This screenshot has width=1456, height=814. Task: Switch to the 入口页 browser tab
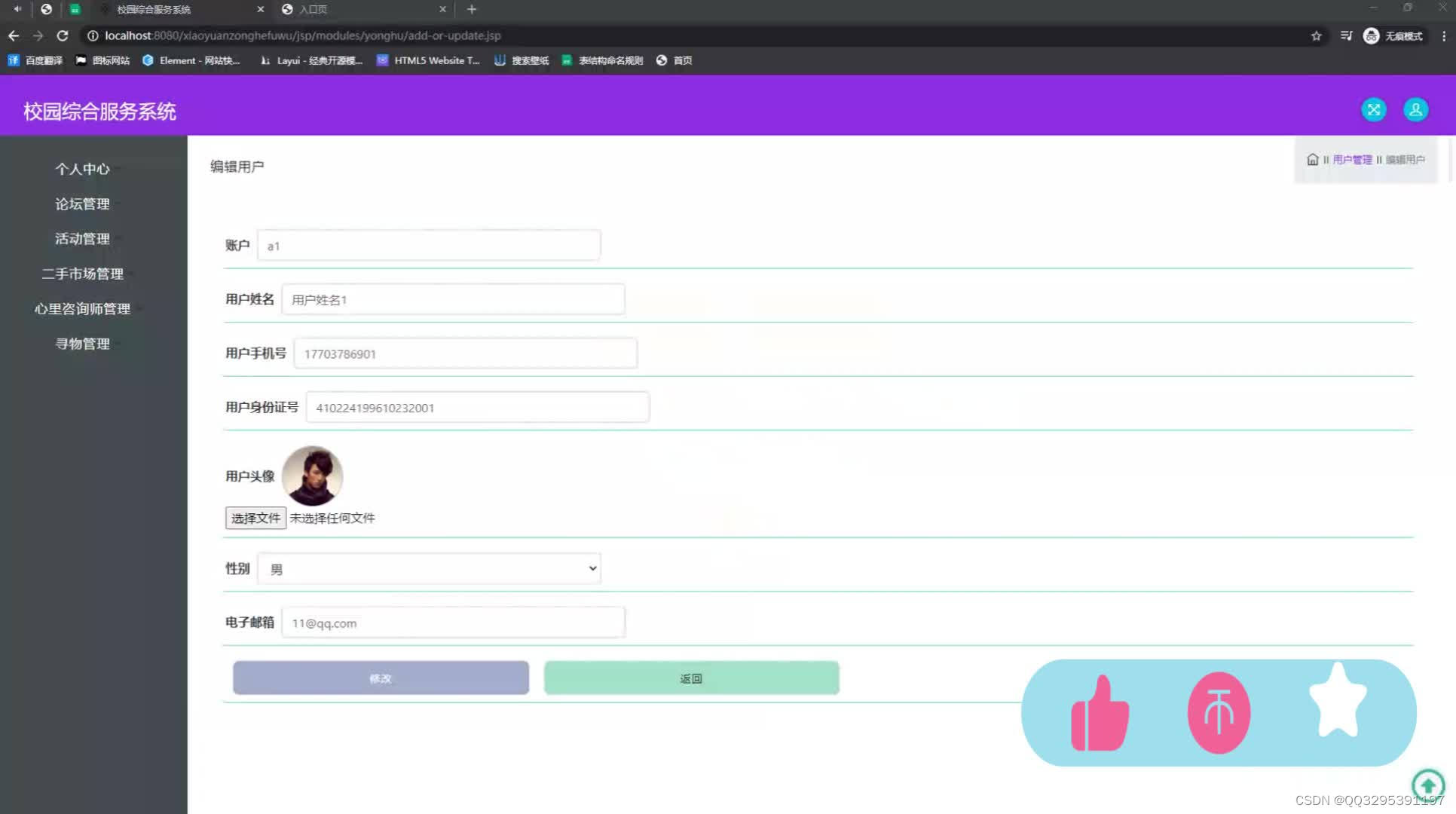click(x=364, y=9)
